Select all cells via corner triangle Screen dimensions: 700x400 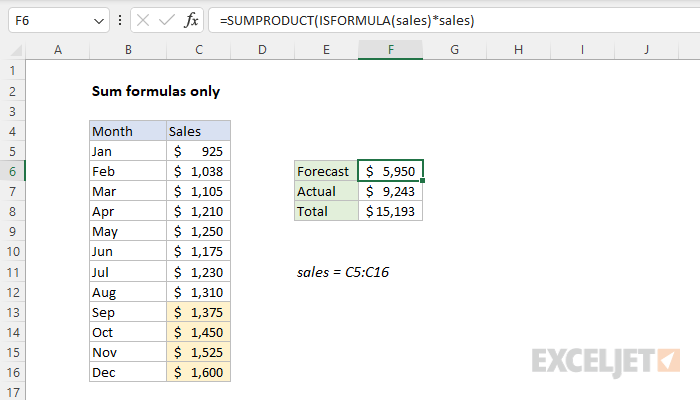(16, 50)
